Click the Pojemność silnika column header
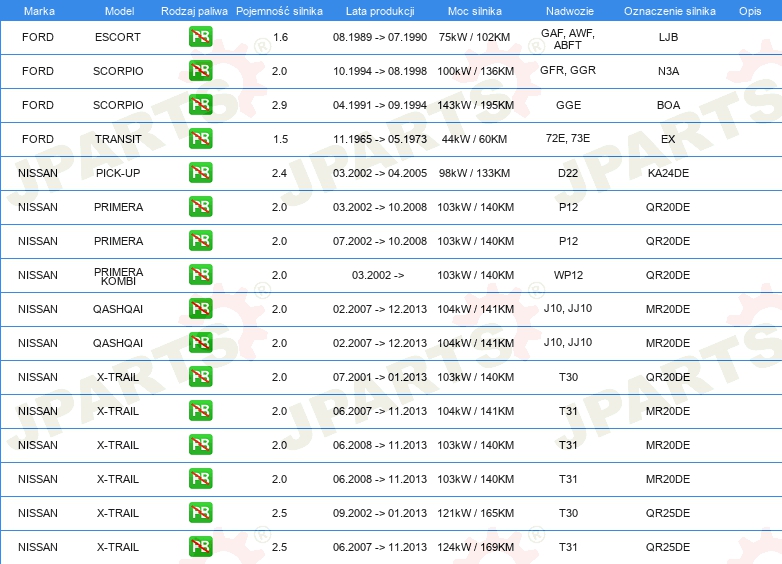This screenshot has width=782, height=564. [x=279, y=11]
